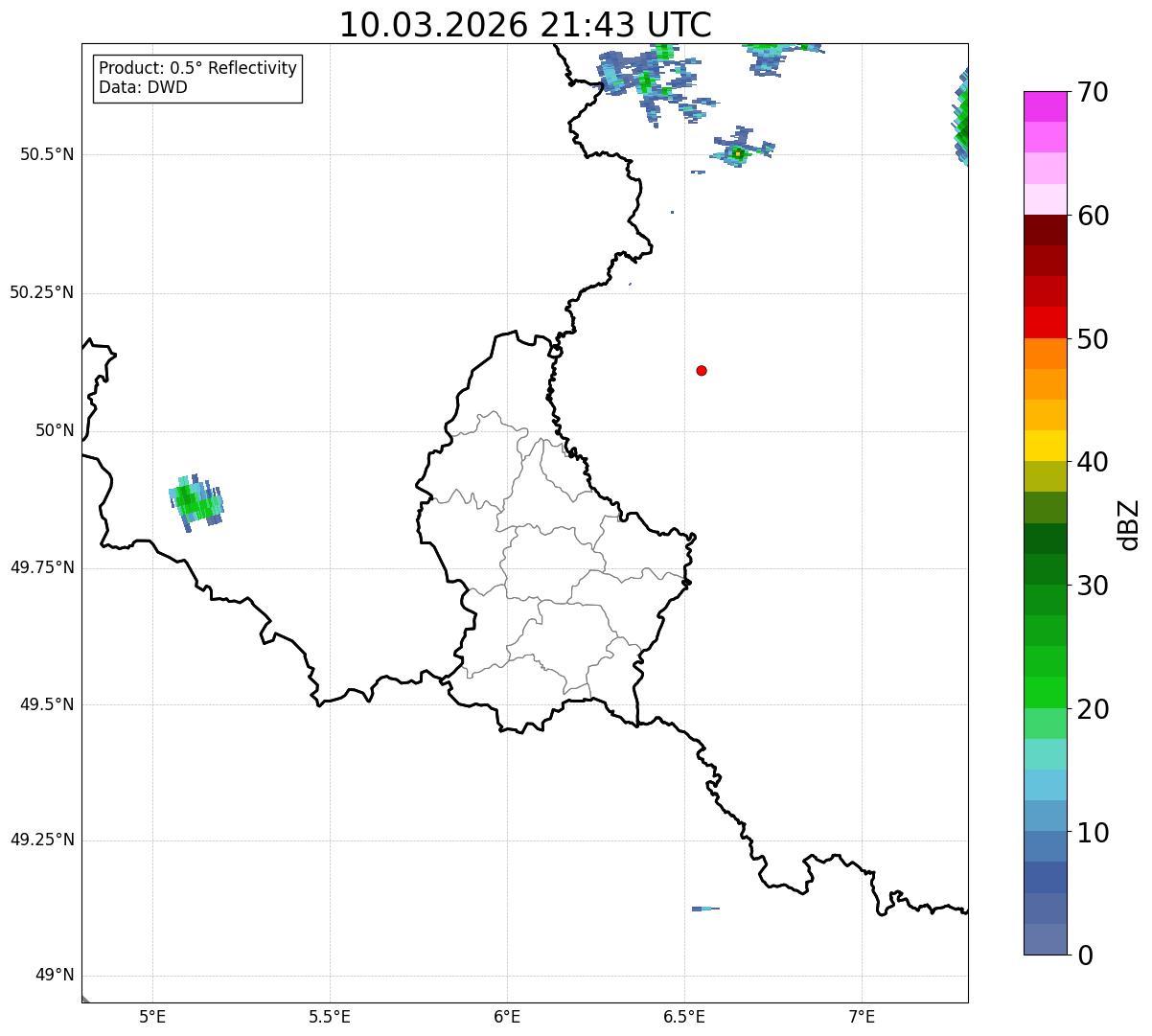Screen dimensions: 1152x1036
Task: Click the 6°E longitude tick label
Action: [507, 1016]
